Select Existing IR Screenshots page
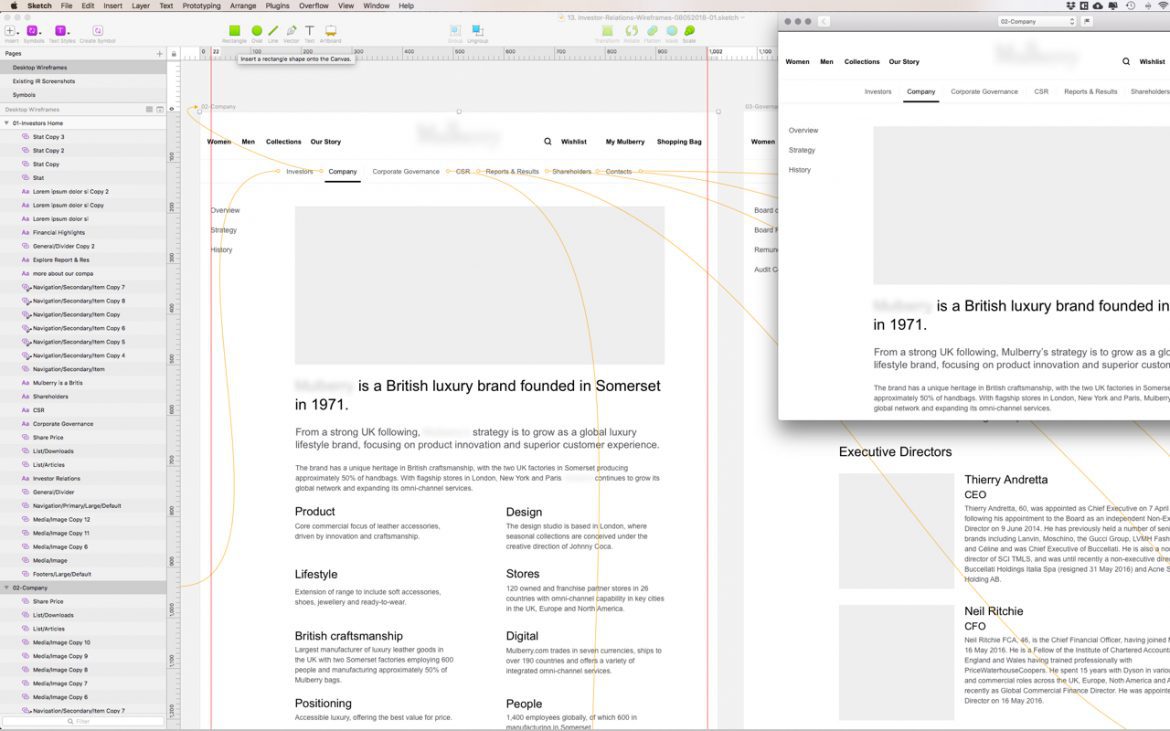Image resolution: width=1170 pixels, height=731 pixels. tap(83, 81)
